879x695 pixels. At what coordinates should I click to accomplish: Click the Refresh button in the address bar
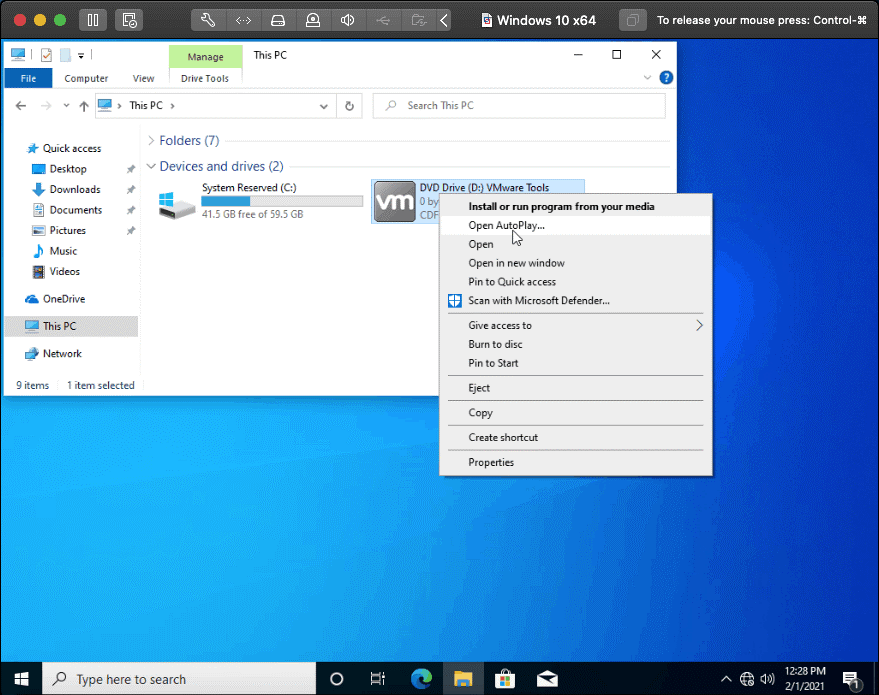[x=349, y=105]
